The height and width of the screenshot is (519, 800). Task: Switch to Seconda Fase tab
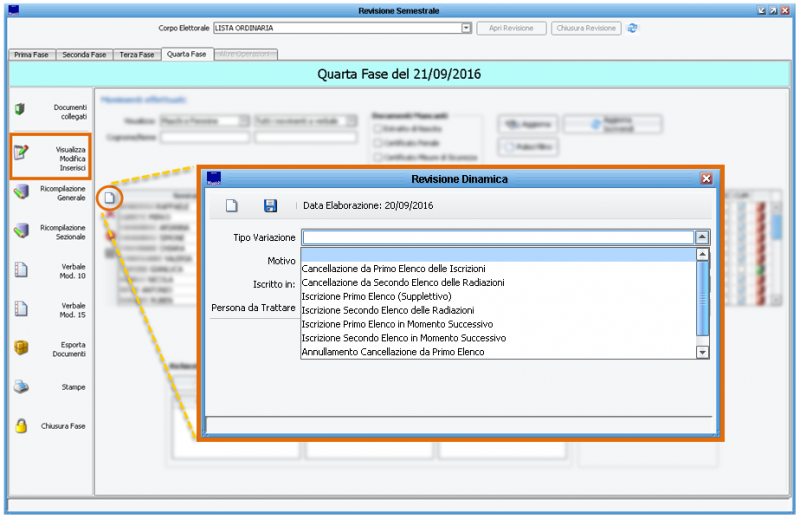(x=84, y=55)
